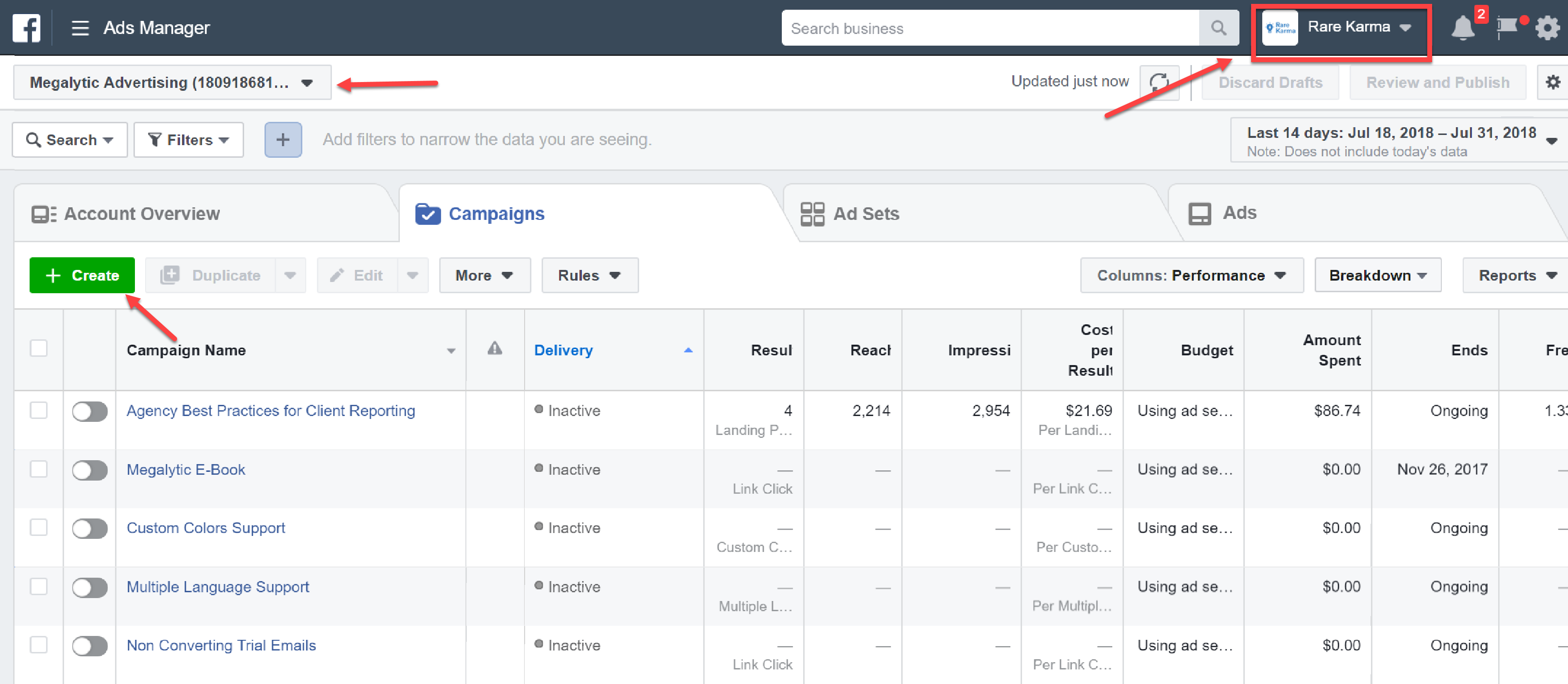Select all campaigns with header checkbox

tap(39, 349)
